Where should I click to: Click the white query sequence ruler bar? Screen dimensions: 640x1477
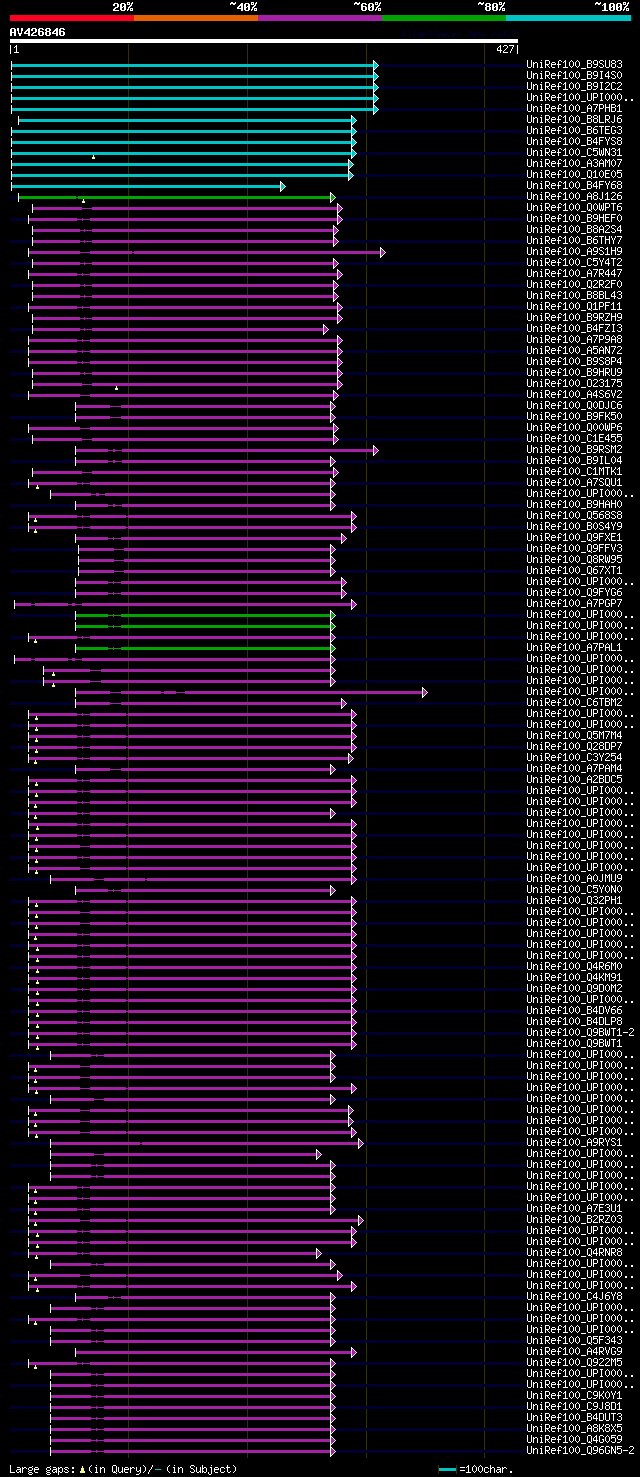(x=264, y=41)
